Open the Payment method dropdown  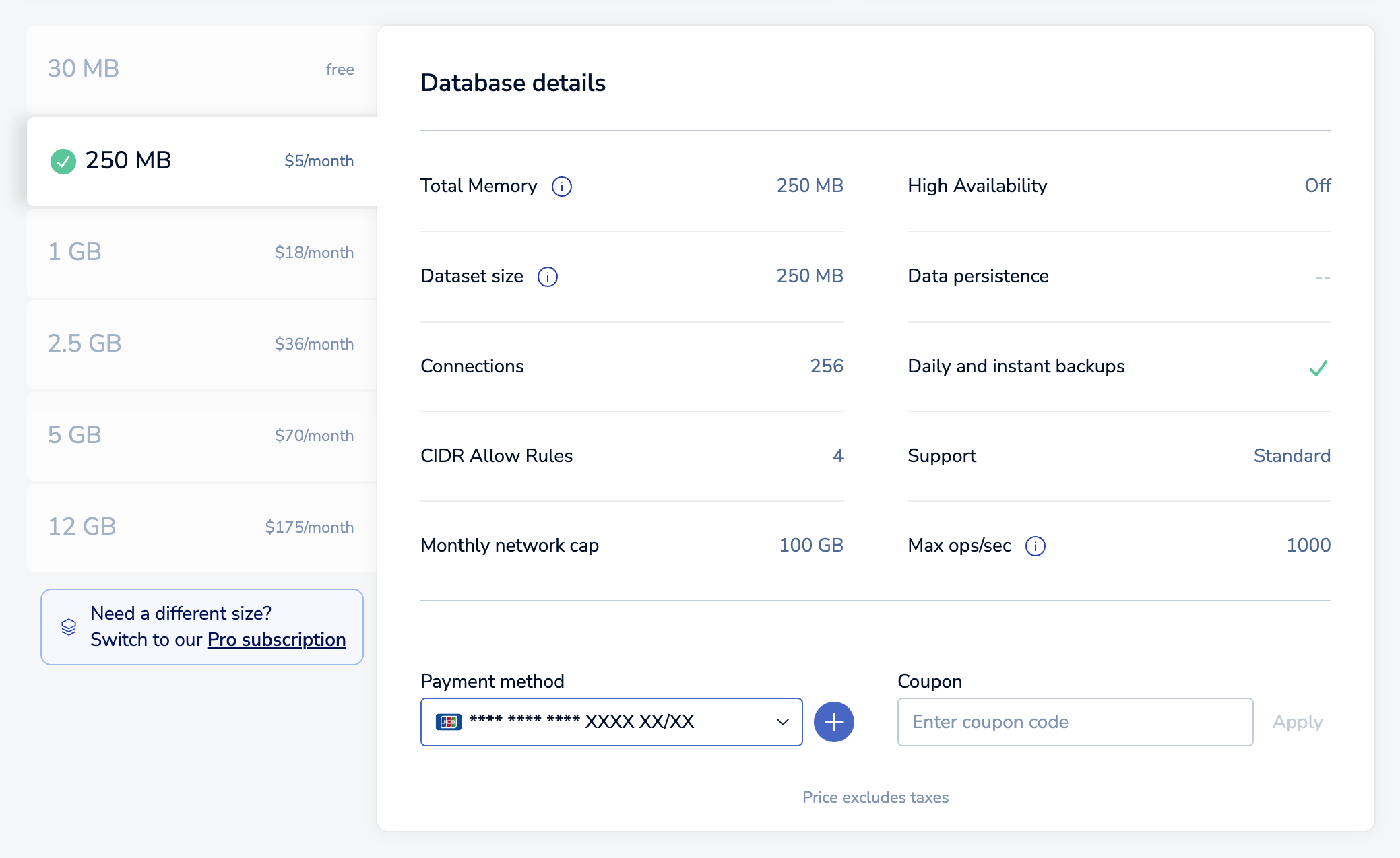[610, 722]
